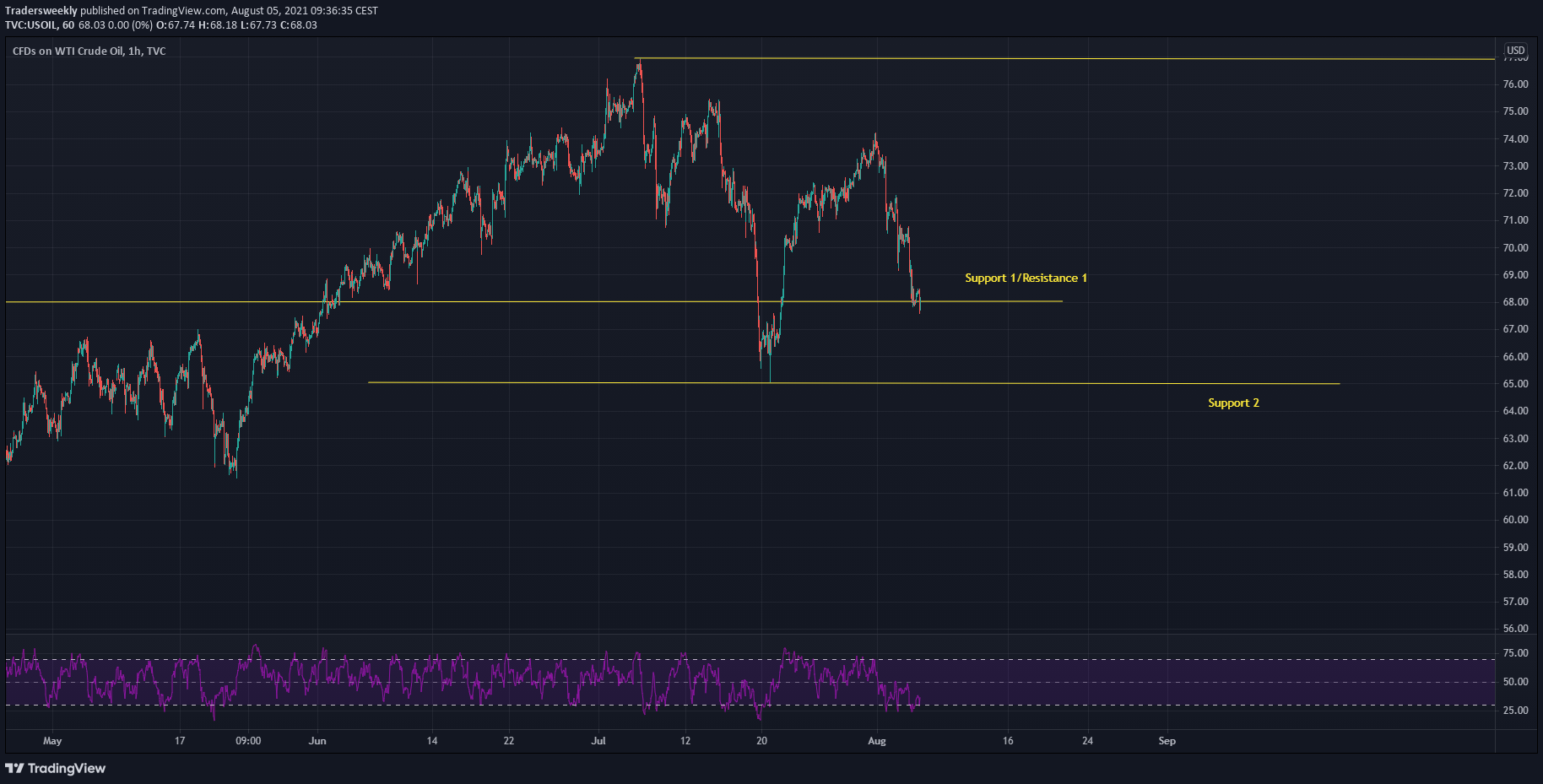Click the RSI 50.00 level label
The width and height of the screenshot is (1543, 784).
click(1515, 682)
